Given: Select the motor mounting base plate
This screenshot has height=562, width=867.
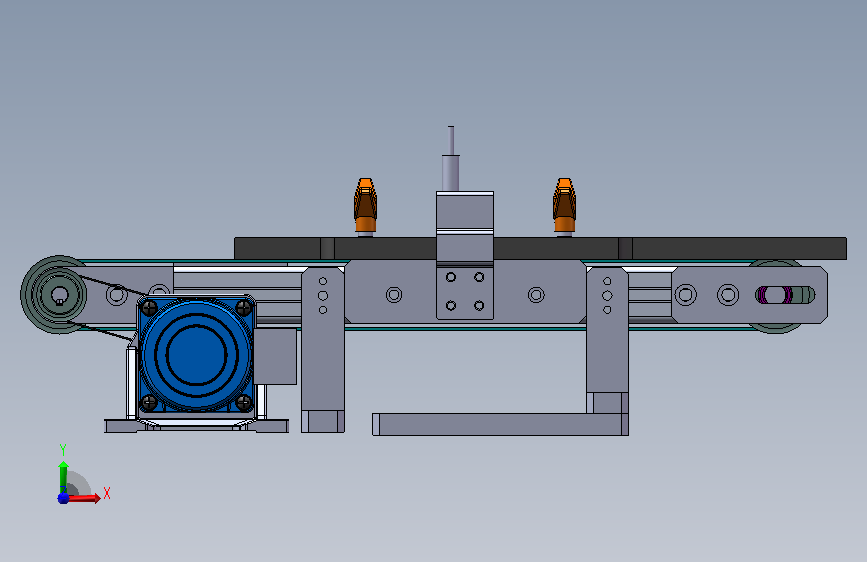Looking at the screenshot, I should point(196,425).
